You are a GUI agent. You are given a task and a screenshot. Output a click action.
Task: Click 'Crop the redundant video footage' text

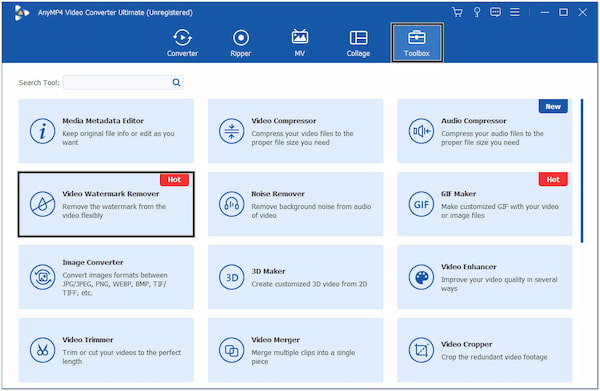click(x=494, y=357)
